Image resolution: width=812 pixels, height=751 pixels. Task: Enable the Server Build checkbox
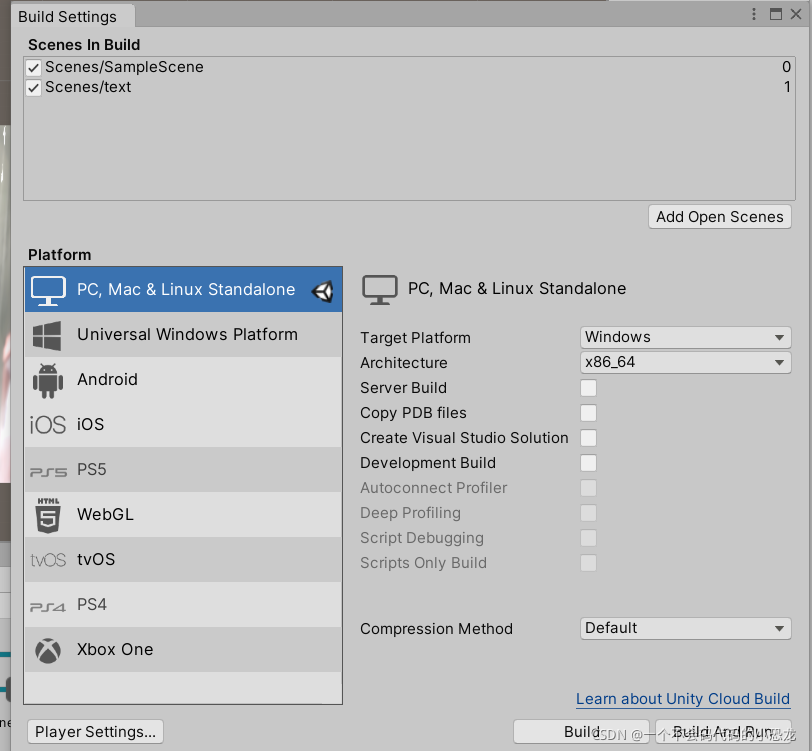(588, 388)
